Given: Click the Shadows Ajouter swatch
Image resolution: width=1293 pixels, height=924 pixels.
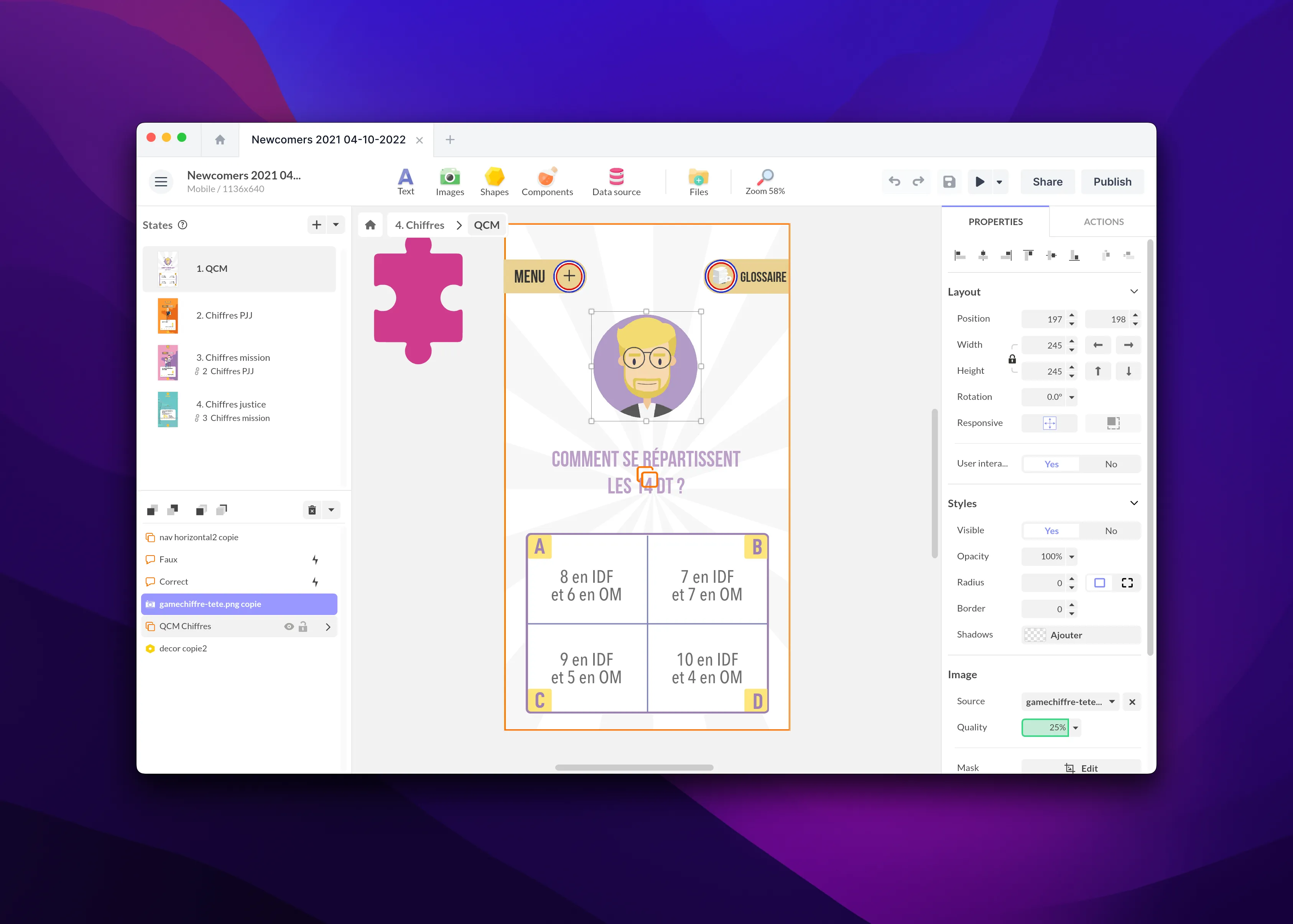Looking at the screenshot, I should (x=1035, y=635).
